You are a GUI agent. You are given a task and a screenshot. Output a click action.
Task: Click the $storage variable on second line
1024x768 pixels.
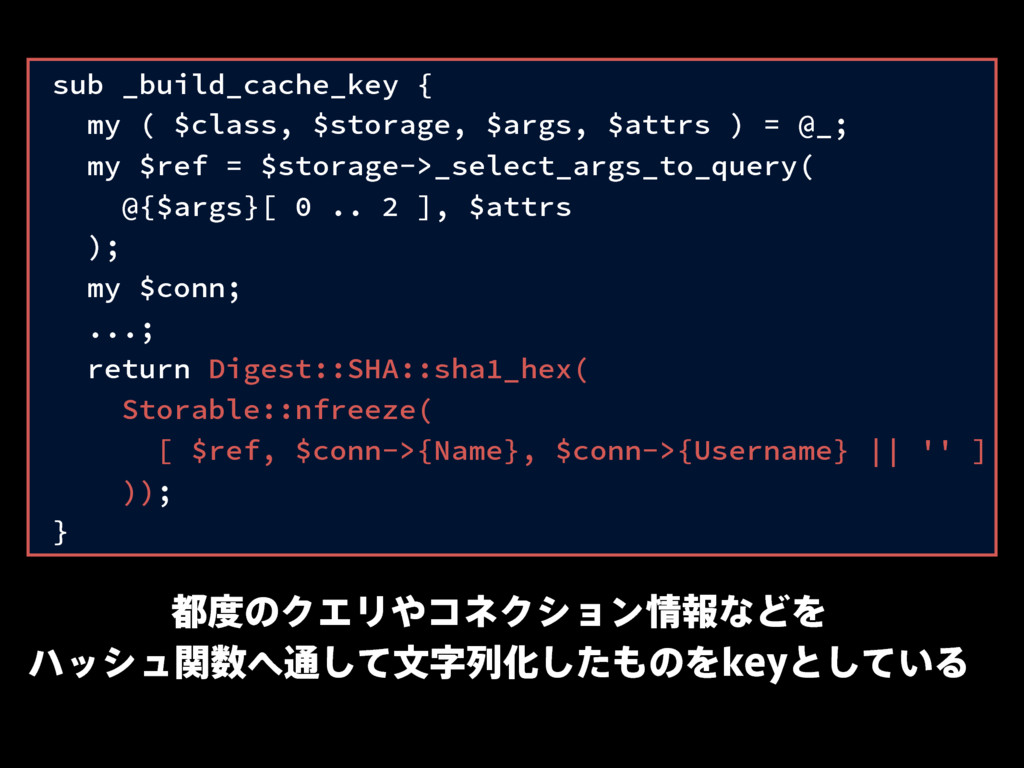coord(381,125)
